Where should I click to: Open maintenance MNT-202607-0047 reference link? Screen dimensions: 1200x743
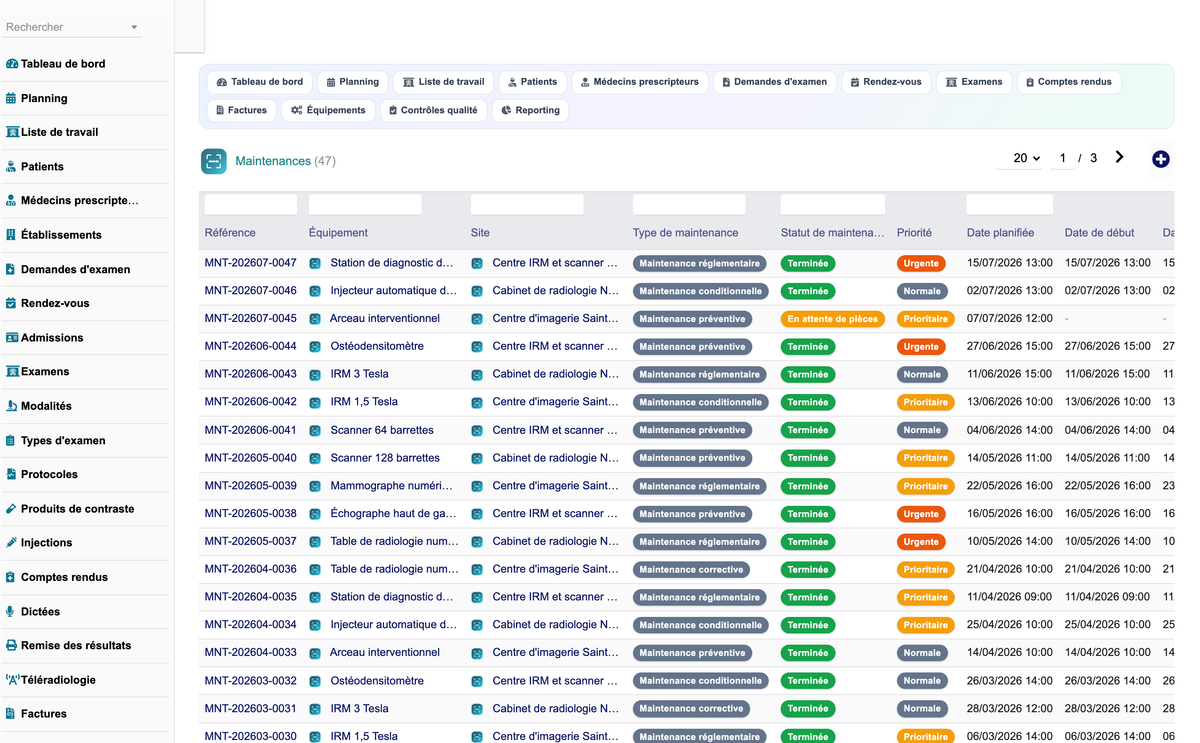tap(251, 263)
